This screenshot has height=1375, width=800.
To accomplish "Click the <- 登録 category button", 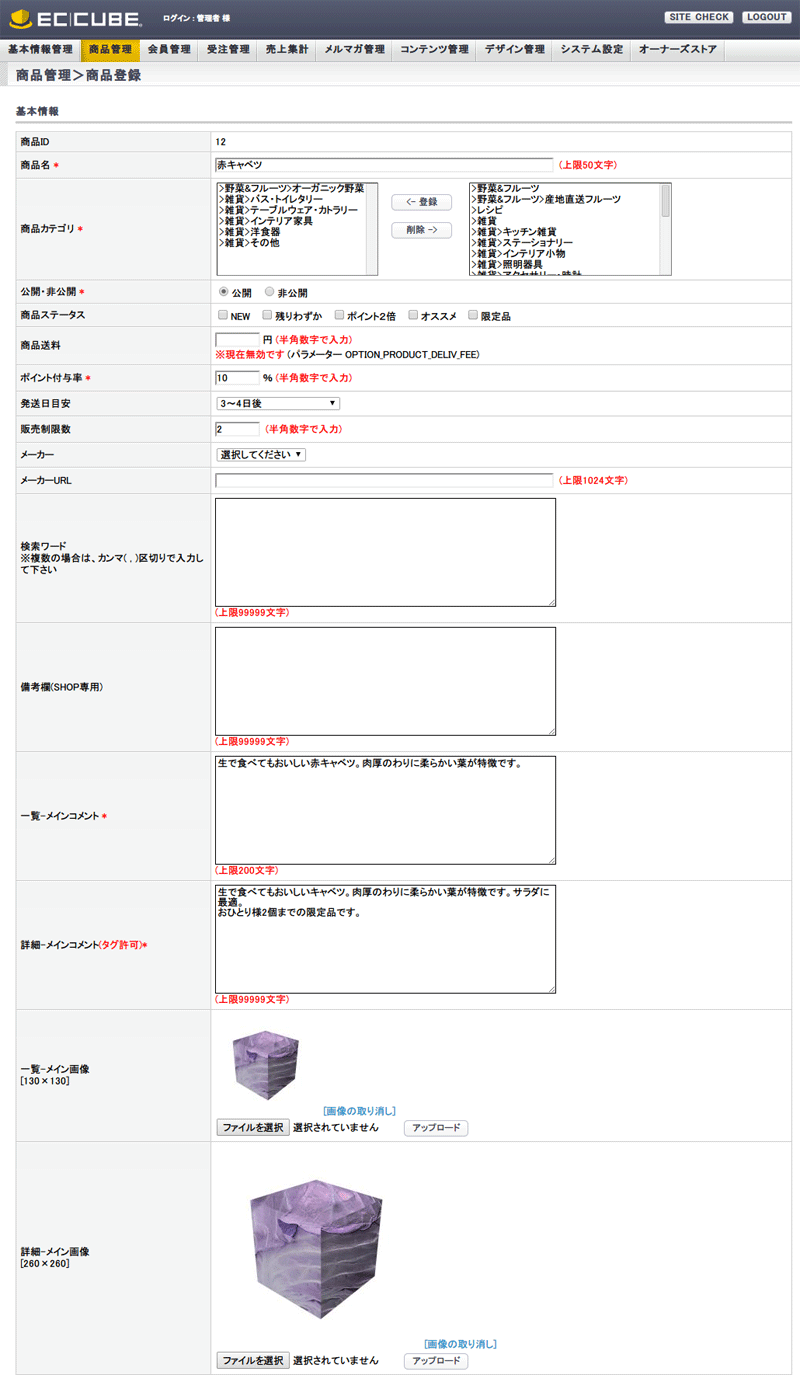I will pyautogui.click(x=421, y=202).
